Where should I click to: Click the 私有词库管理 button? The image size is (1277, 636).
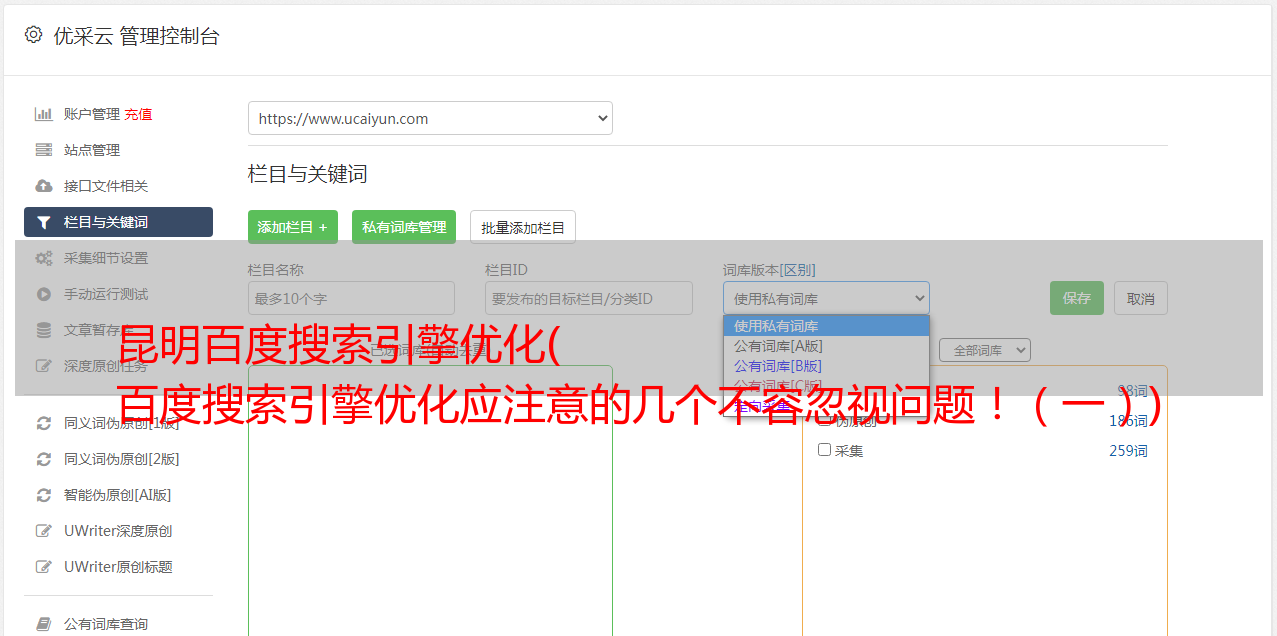pyautogui.click(x=404, y=227)
